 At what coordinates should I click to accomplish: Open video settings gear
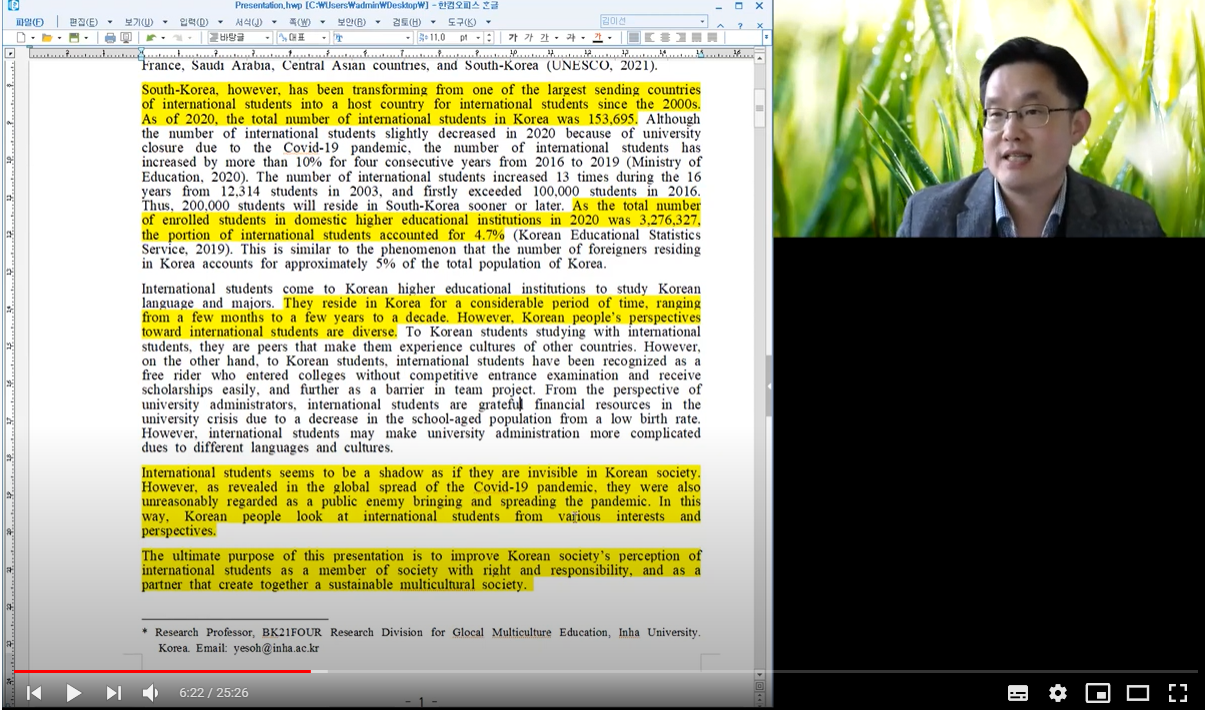click(x=1058, y=692)
